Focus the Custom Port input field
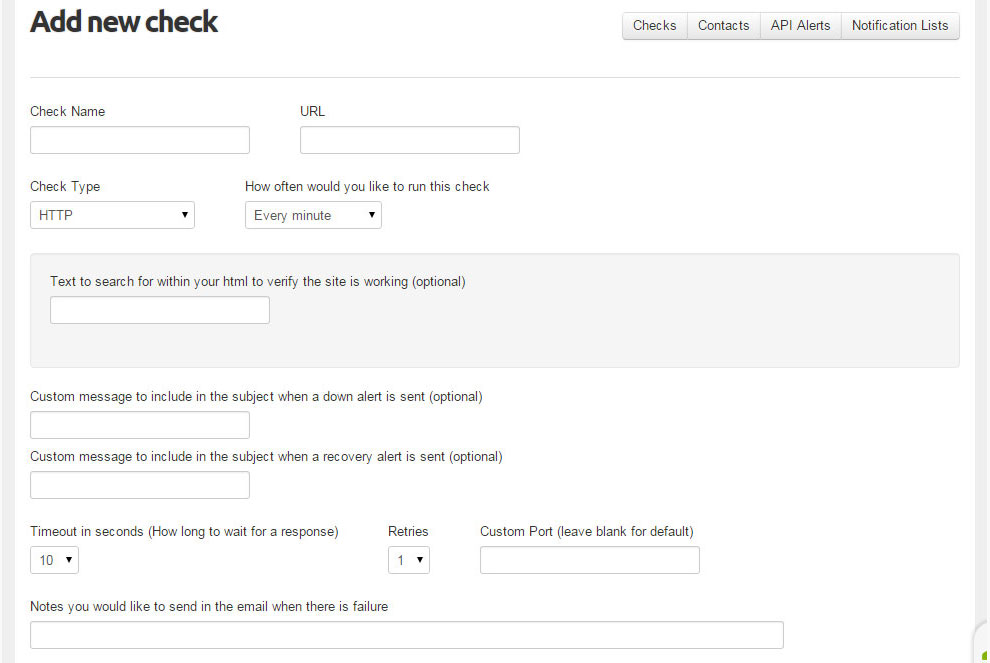Viewport: 990px width, 663px height. (590, 560)
